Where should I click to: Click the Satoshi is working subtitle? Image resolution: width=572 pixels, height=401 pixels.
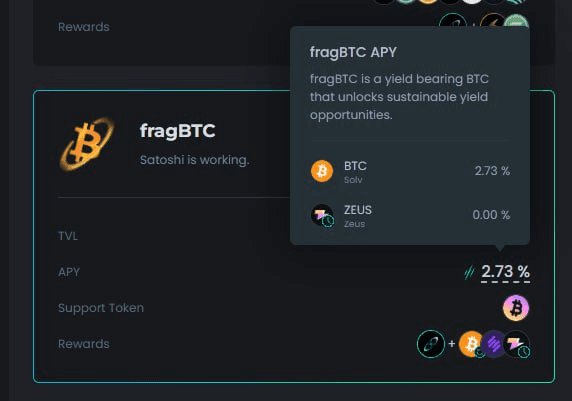point(194,160)
